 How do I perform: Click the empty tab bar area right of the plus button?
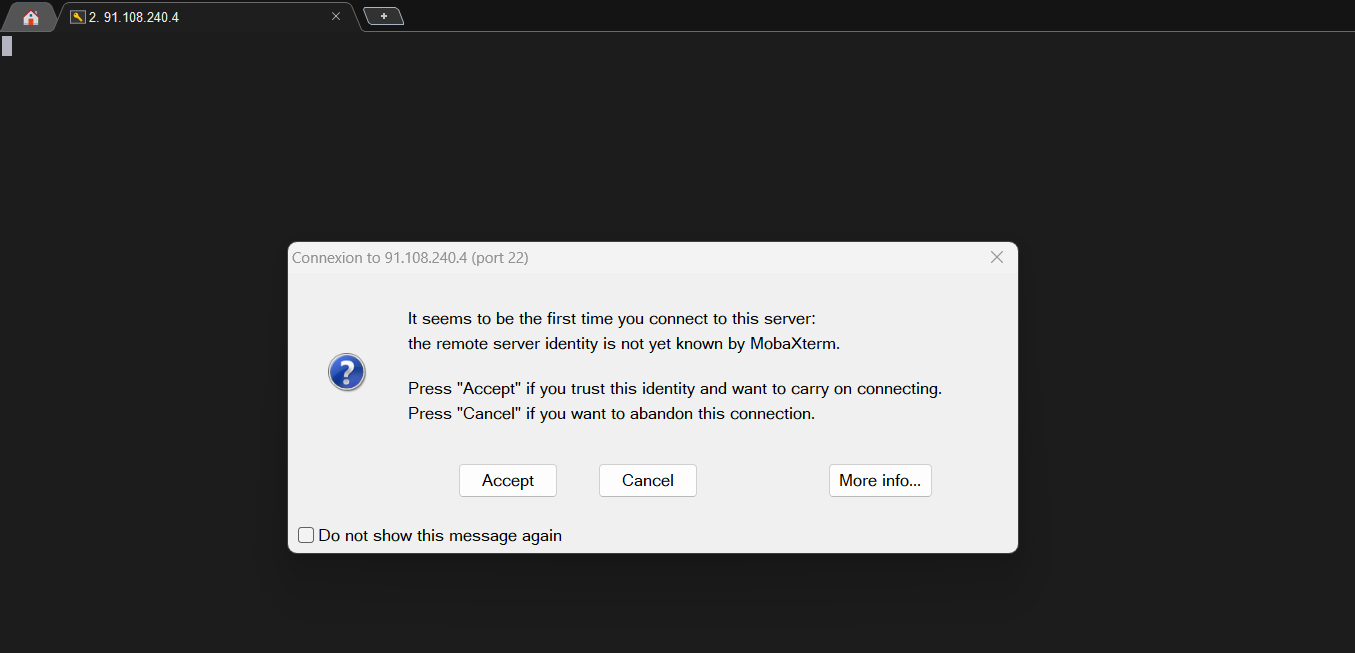850,16
